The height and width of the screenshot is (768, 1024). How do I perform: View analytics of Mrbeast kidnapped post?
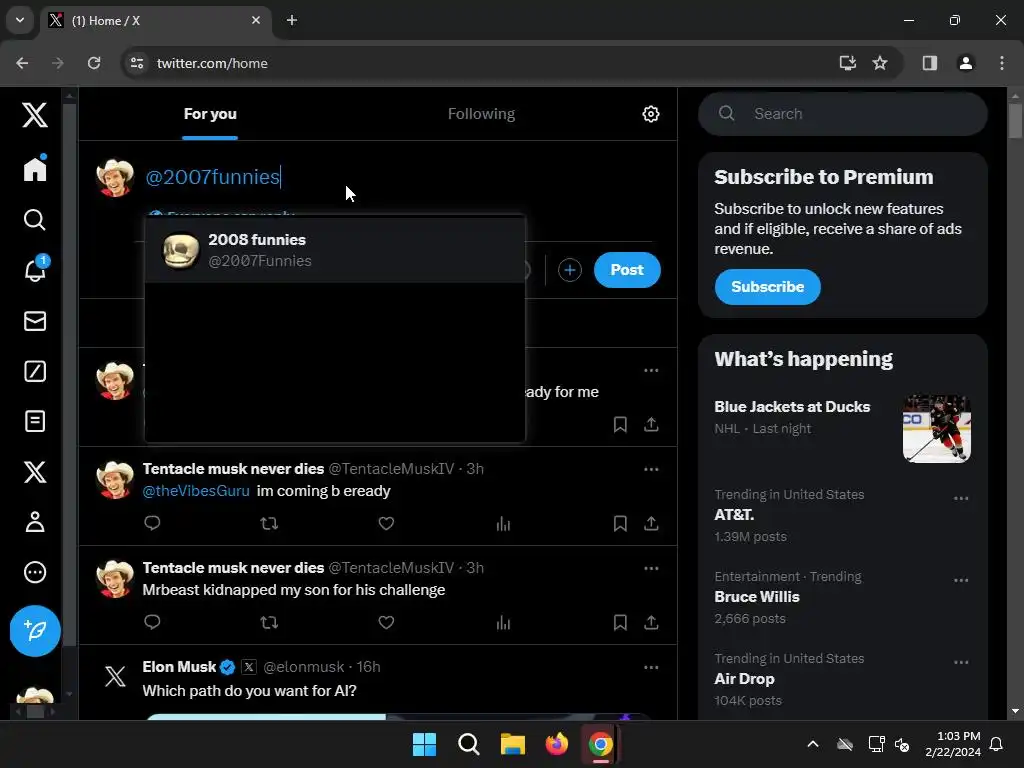pos(503,622)
